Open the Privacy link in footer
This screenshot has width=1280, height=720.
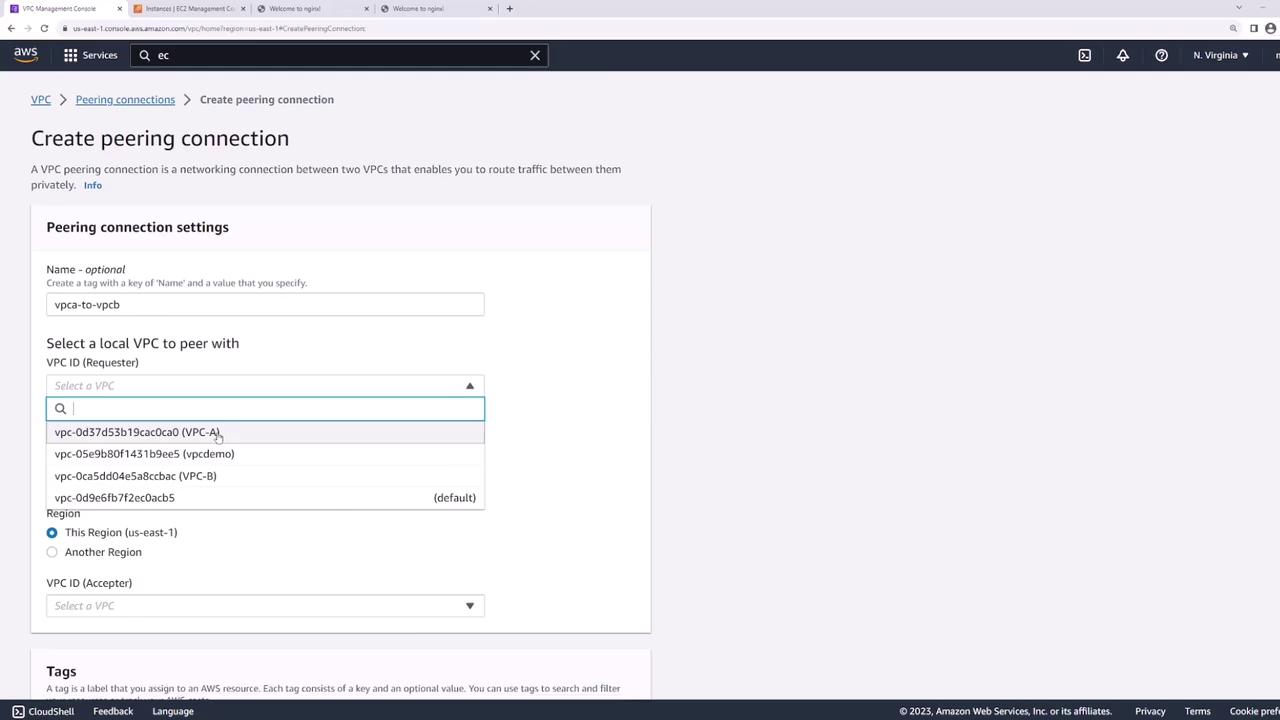(1150, 711)
